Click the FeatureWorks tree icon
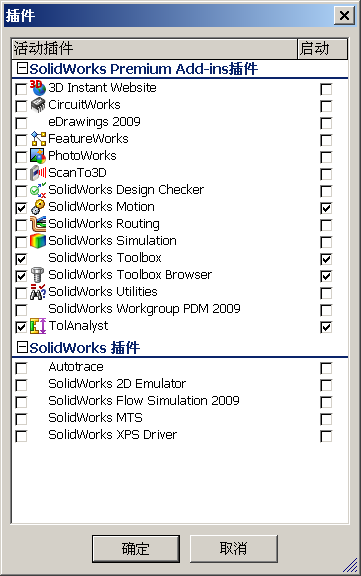Image resolution: width=361 pixels, height=576 pixels. (x=38, y=139)
